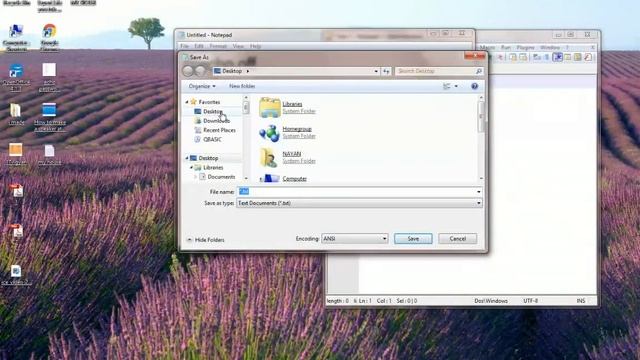Select the Computer item in file list

tap(294, 179)
